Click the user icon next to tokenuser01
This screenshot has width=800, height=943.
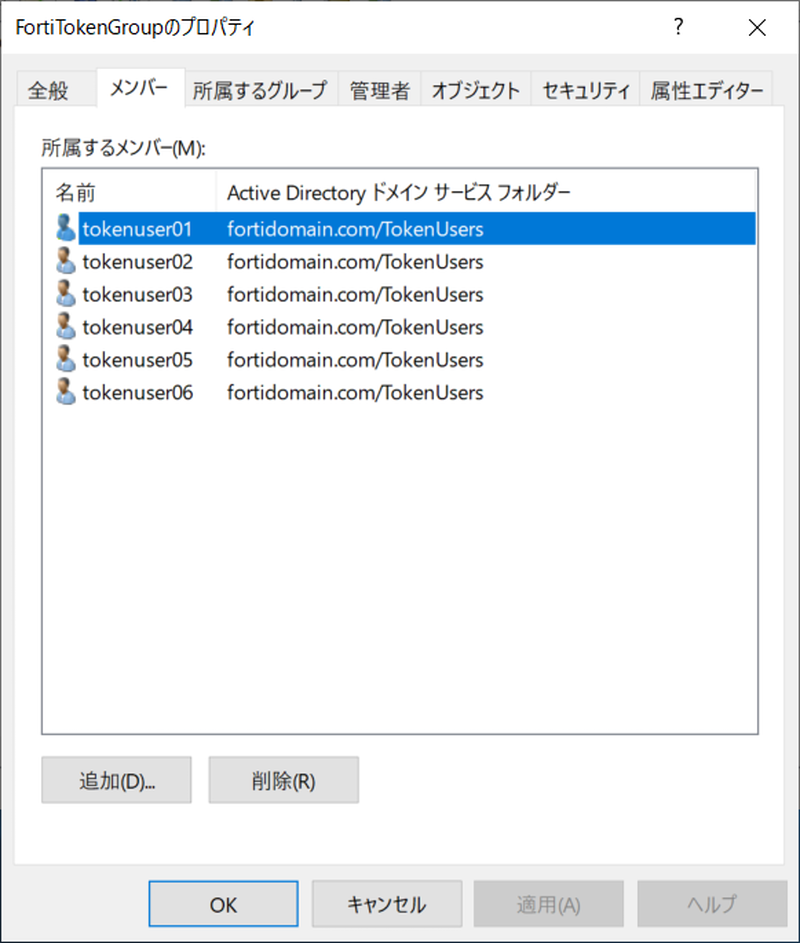tap(64, 228)
